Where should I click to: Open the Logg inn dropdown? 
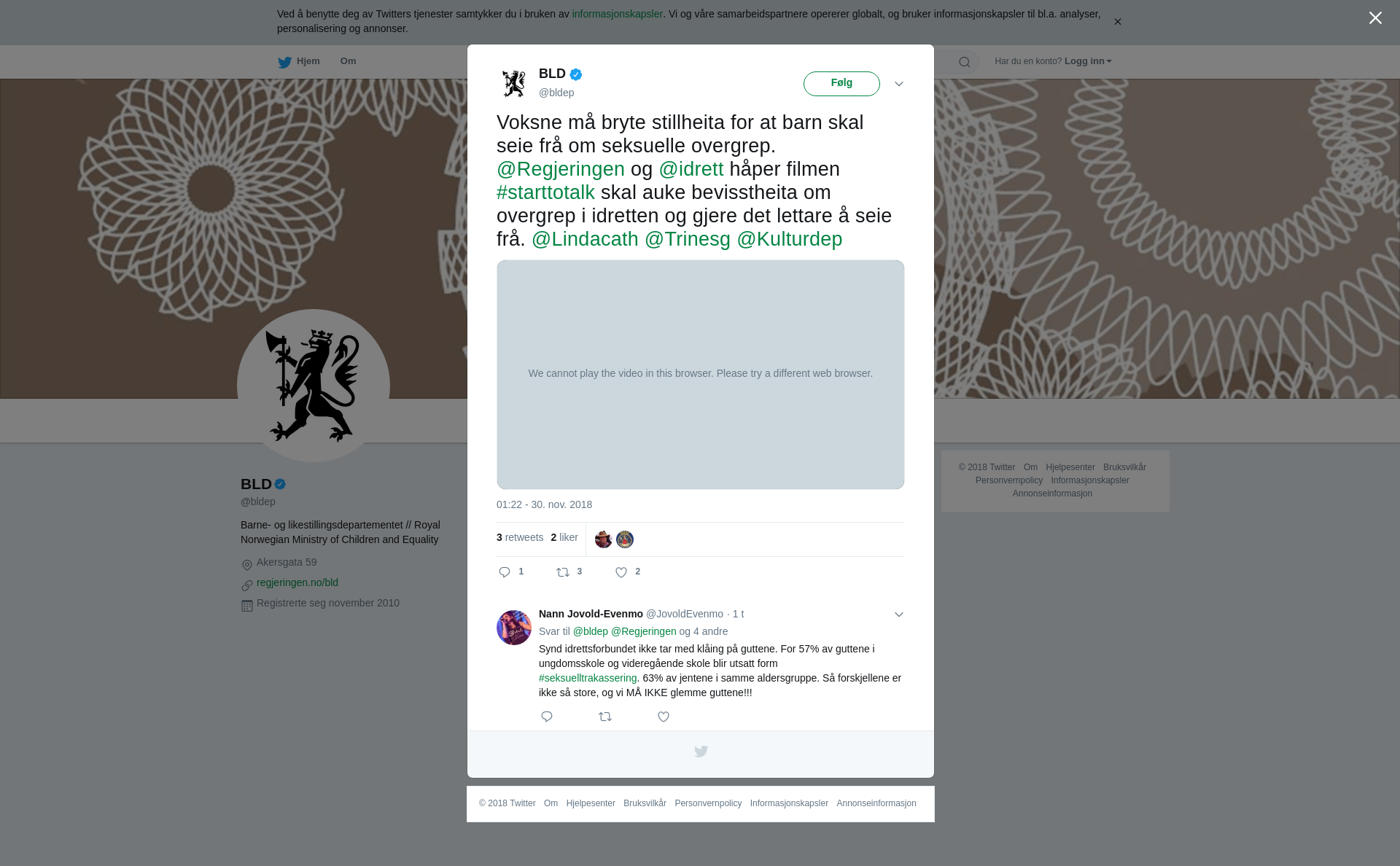tap(1088, 61)
